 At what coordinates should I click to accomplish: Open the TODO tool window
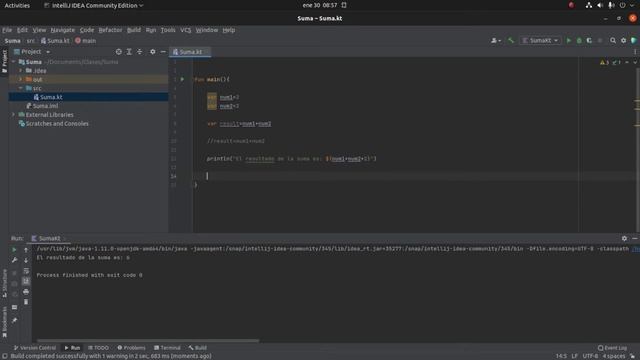coord(98,348)
